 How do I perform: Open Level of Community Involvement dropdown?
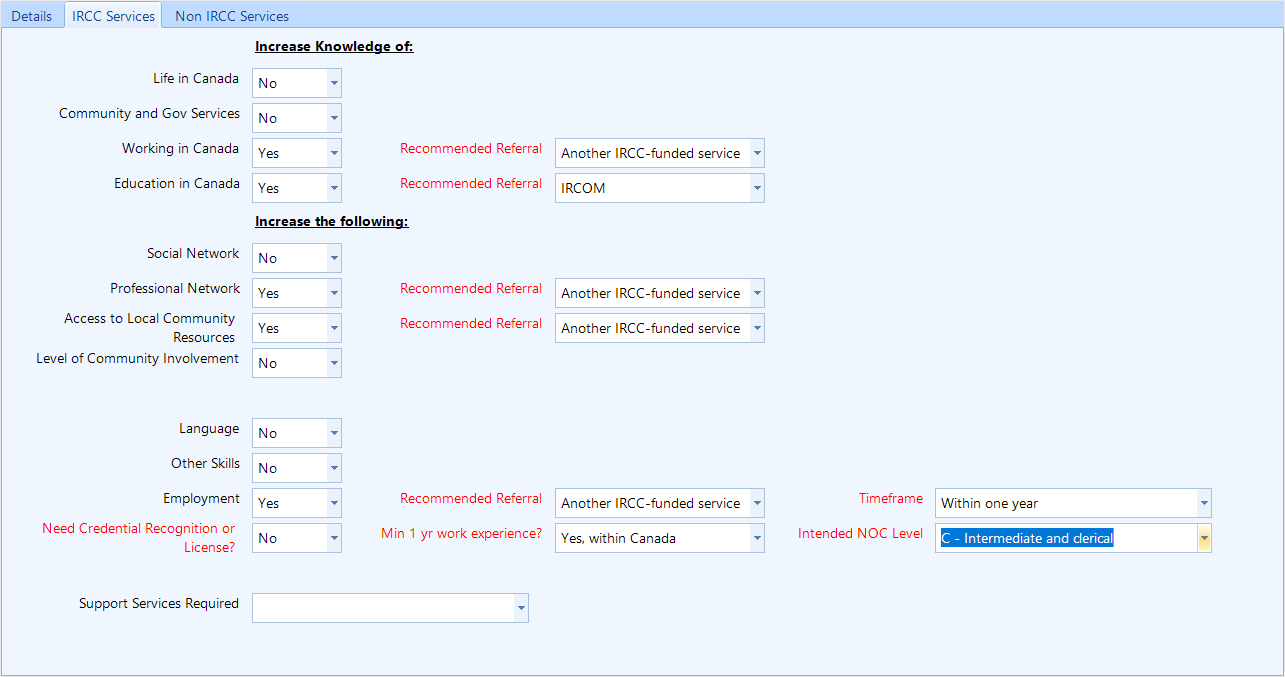334,363
